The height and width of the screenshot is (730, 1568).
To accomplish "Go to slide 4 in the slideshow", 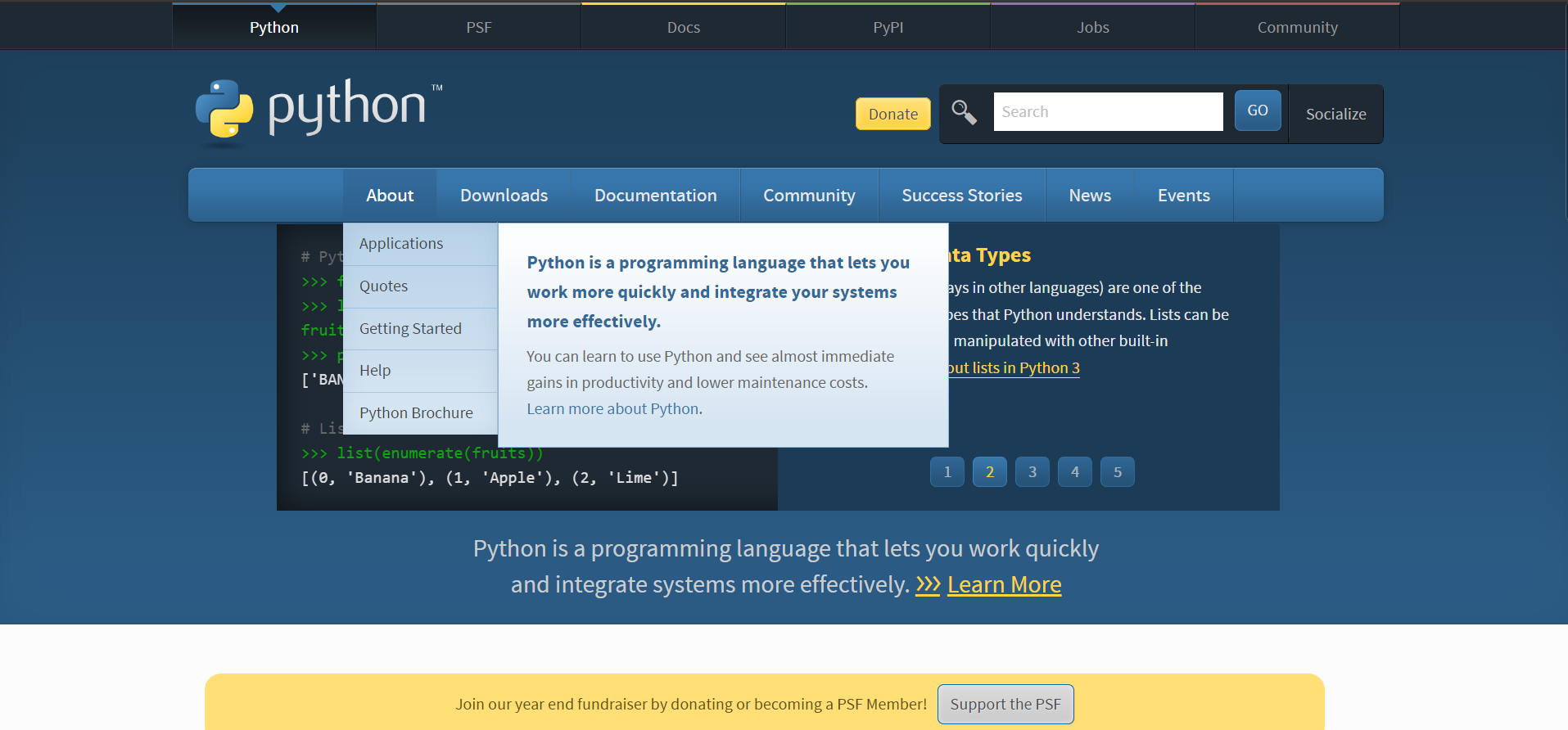I will [x=1075, y=472].
